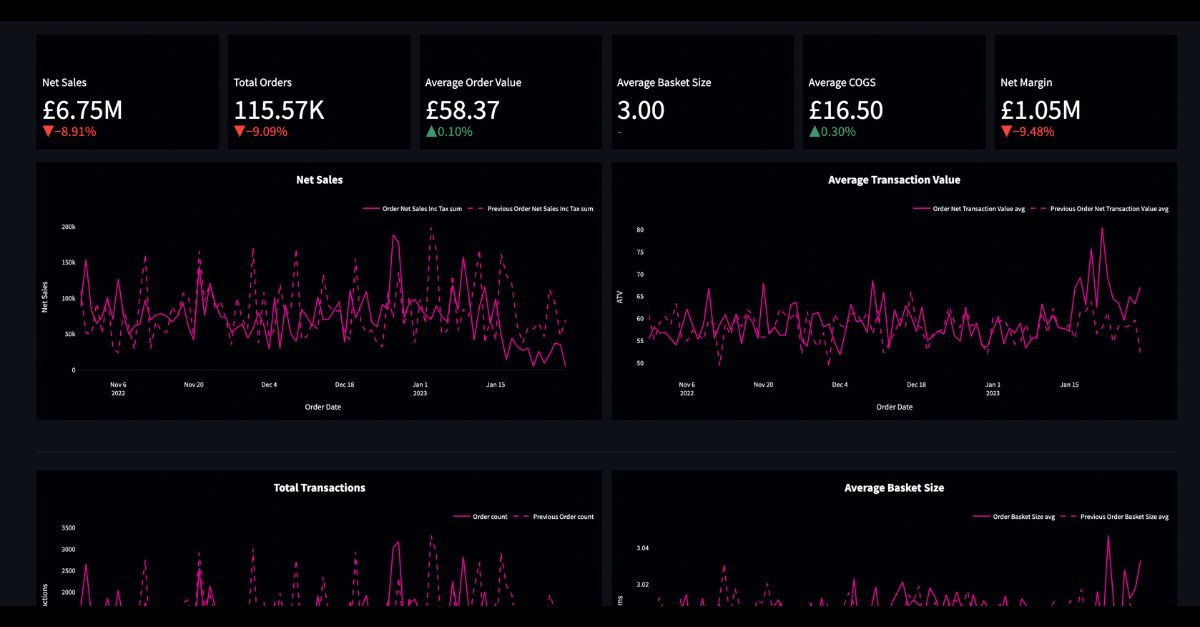The width and height of the screenshot is (1200, 627).
Task: Click the 'Net Sales' chart title
Action: pyautogui.click(x=320, y=180)
